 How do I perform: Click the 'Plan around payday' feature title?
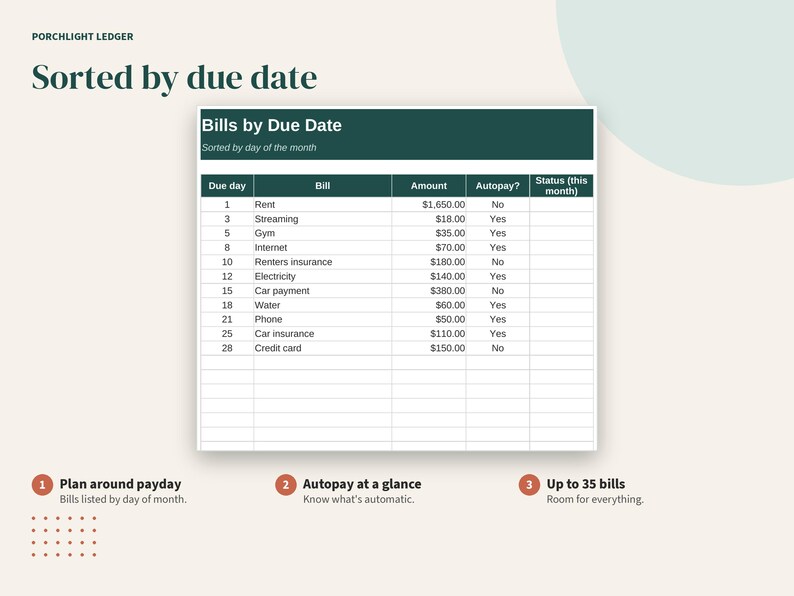tap(121, 484)
